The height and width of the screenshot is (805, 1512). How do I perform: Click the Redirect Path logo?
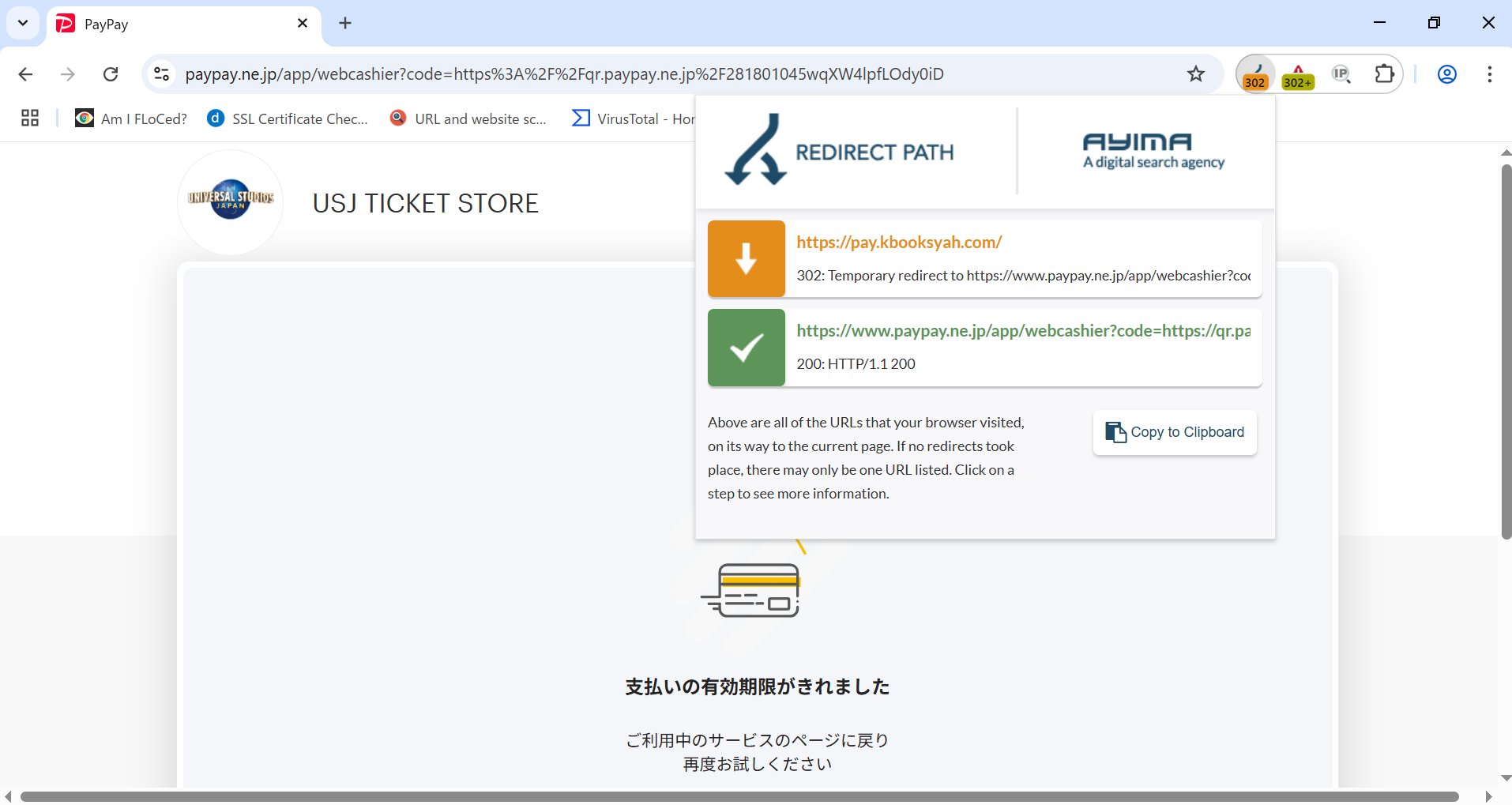pyautogui.click(x=839, y=150)
